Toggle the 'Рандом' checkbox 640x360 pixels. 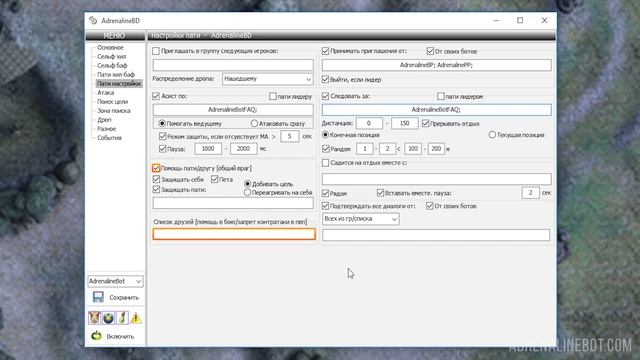click(x=326, y=149)
